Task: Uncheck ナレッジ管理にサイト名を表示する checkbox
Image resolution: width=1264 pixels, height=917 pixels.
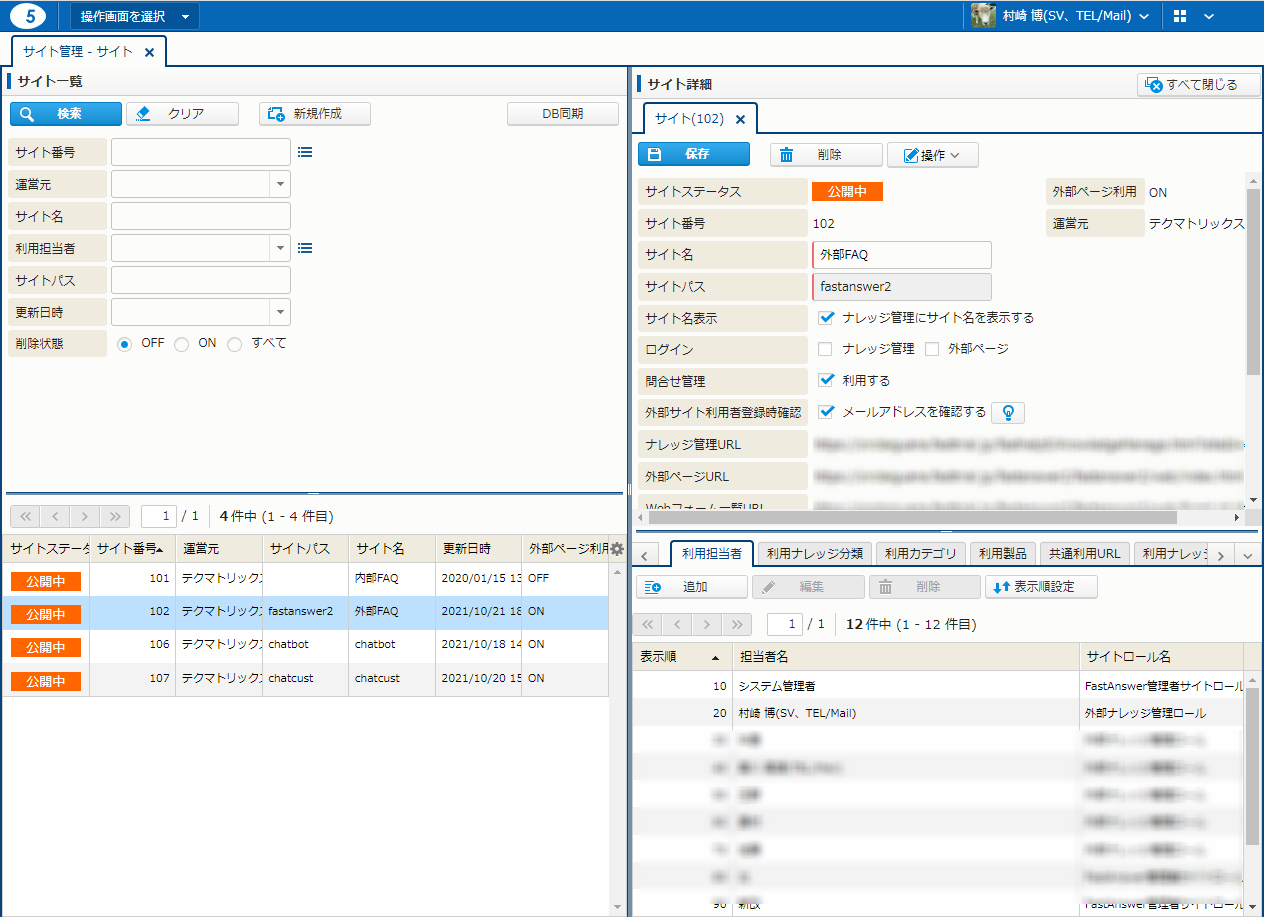Action: pyautogui.click(x=826, y=317)
